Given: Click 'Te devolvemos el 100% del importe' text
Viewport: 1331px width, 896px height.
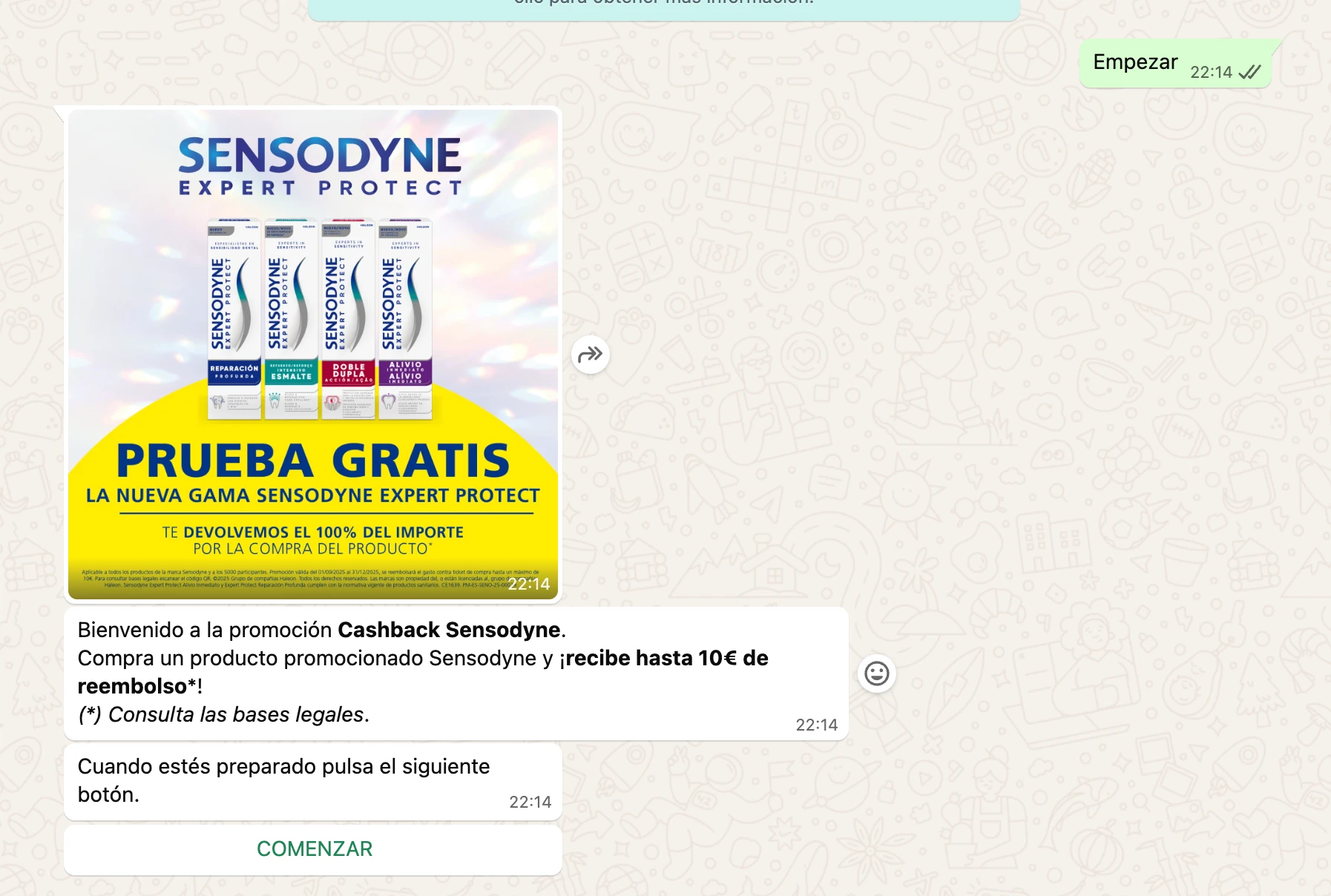Looking at the screenshot, I should 312,533.
